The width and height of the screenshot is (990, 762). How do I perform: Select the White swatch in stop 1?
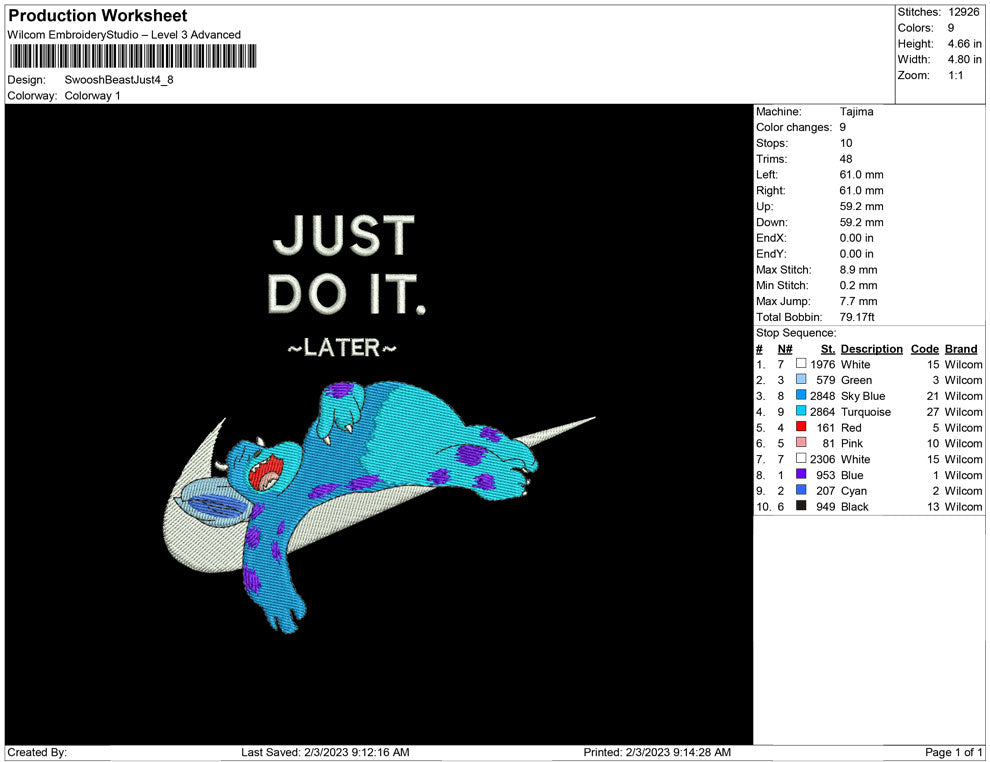801,365
